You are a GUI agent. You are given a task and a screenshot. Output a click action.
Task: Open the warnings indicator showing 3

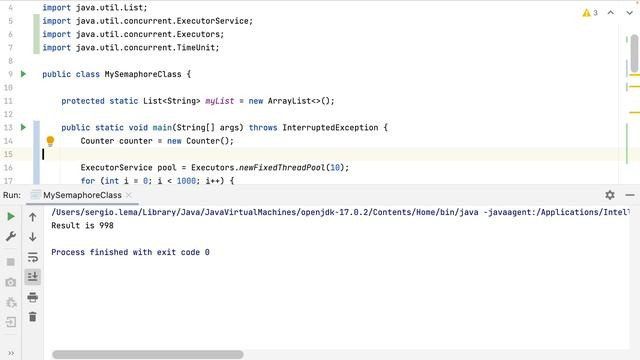[590, 13]
